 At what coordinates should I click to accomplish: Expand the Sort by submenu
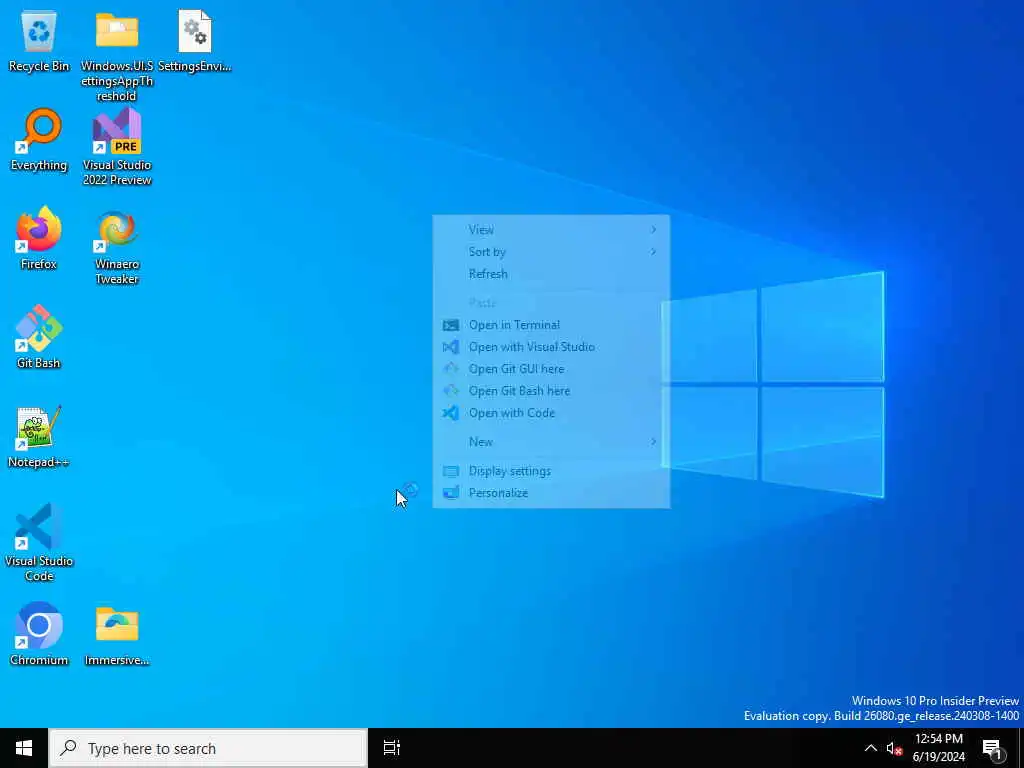(551, 251)
